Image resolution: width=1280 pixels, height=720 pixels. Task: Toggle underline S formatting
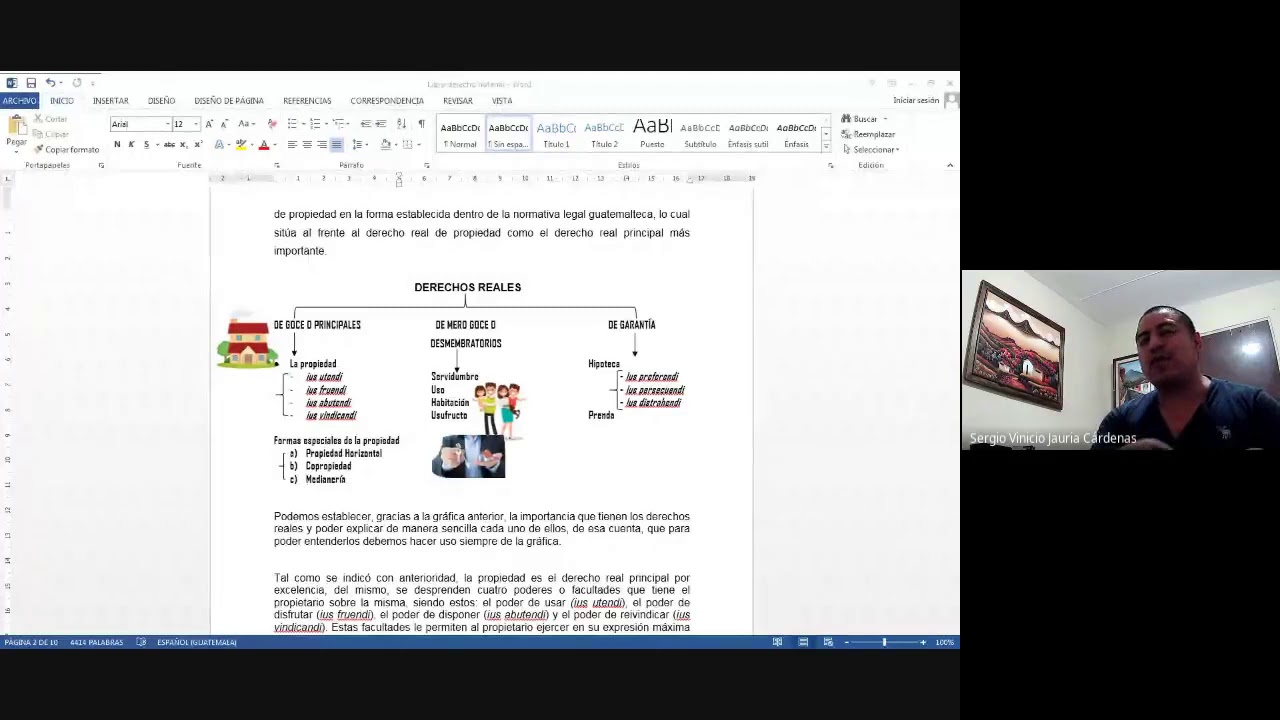[146, 145]
